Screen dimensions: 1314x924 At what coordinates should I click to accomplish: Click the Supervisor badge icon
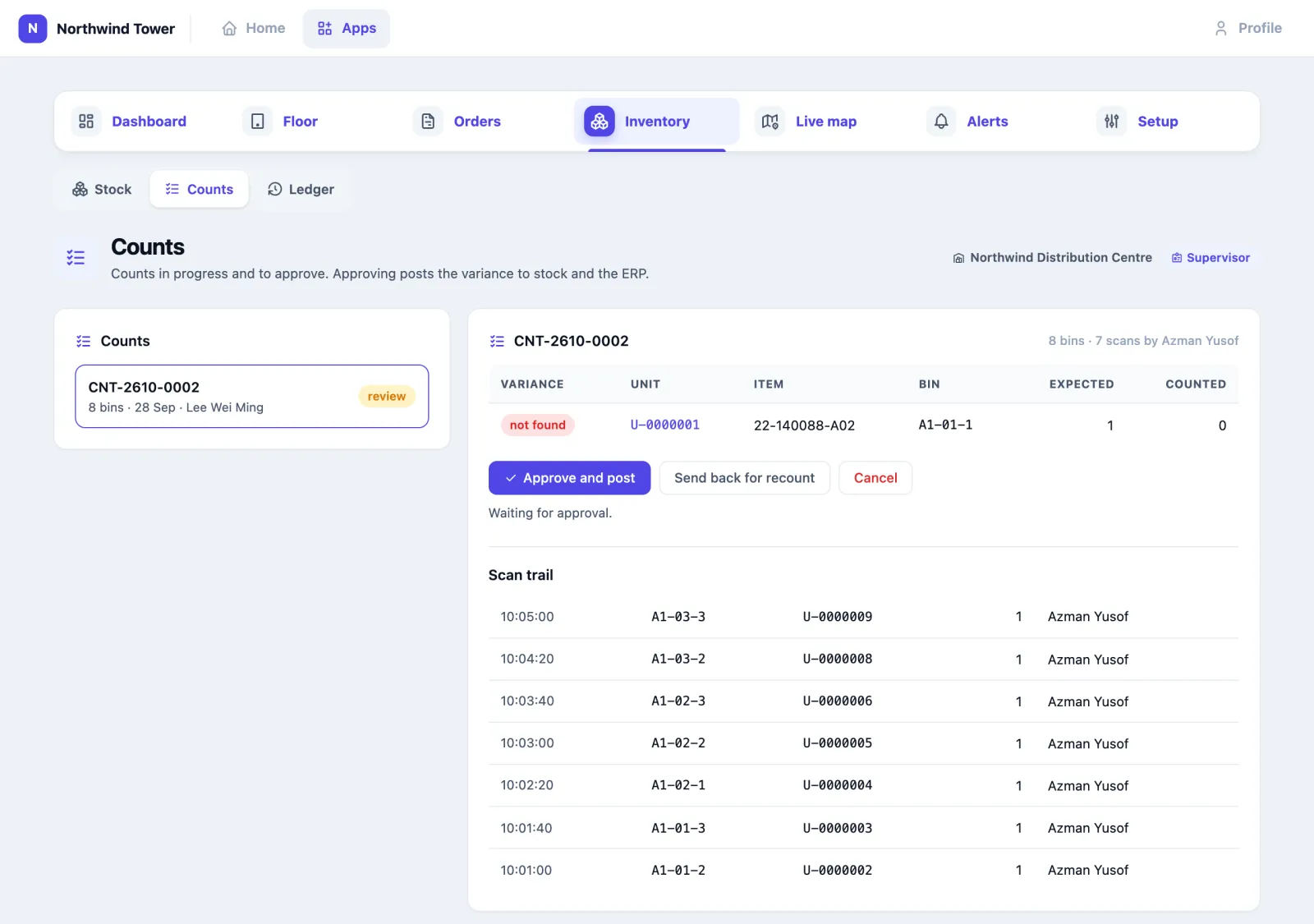pos(1177,258)
